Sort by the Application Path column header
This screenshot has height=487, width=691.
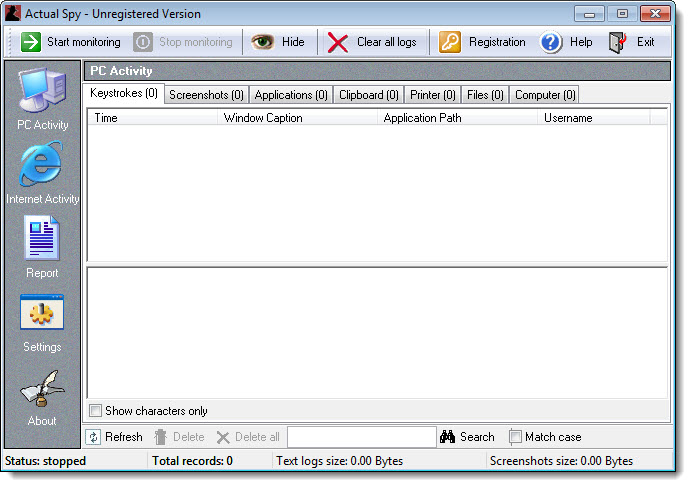(457, 118)
